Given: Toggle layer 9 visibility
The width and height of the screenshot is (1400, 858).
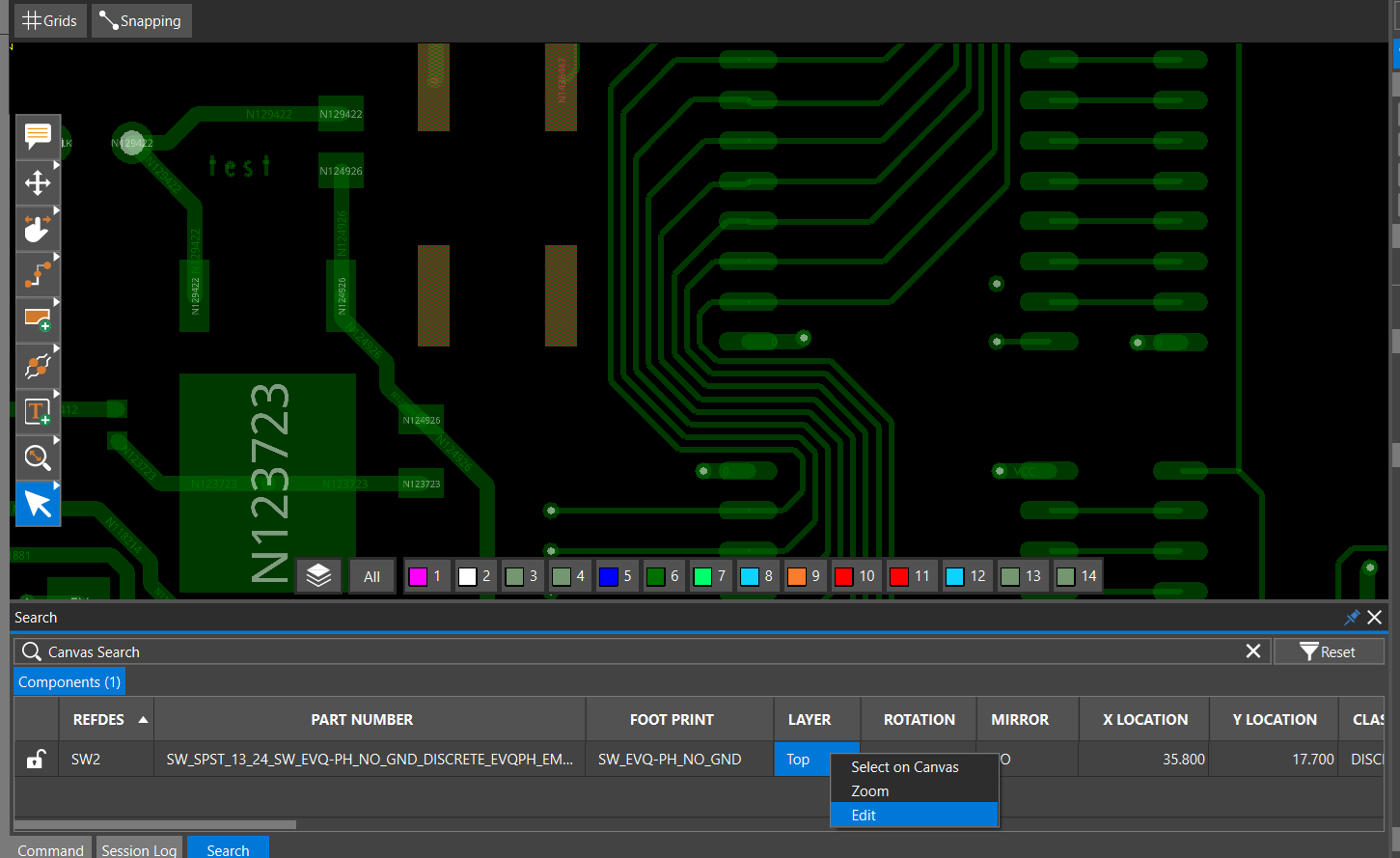Looking at the screenshot, I should click(x=805, y=576).
